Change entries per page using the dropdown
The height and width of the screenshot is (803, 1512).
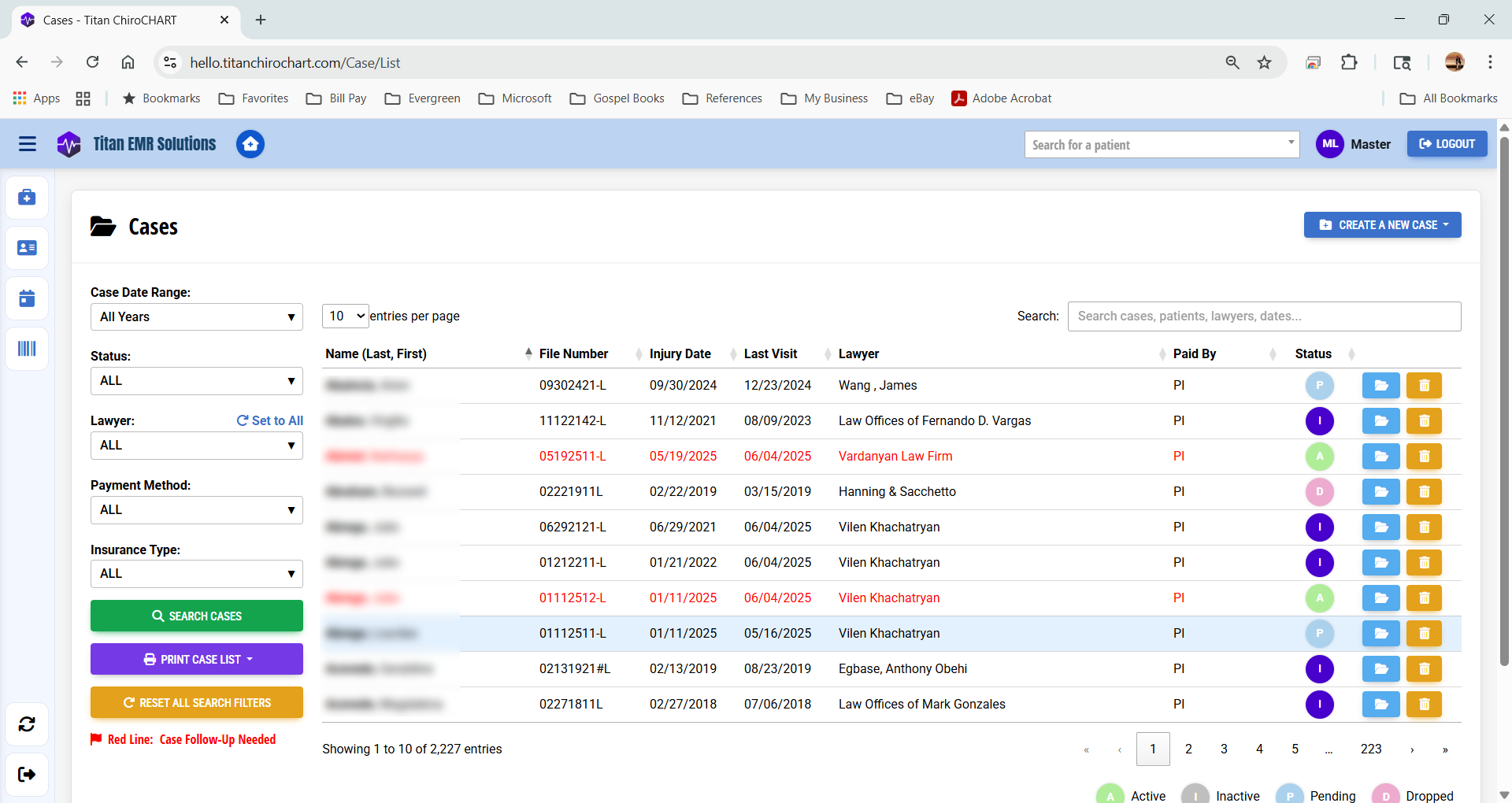(x=344, y=316)
